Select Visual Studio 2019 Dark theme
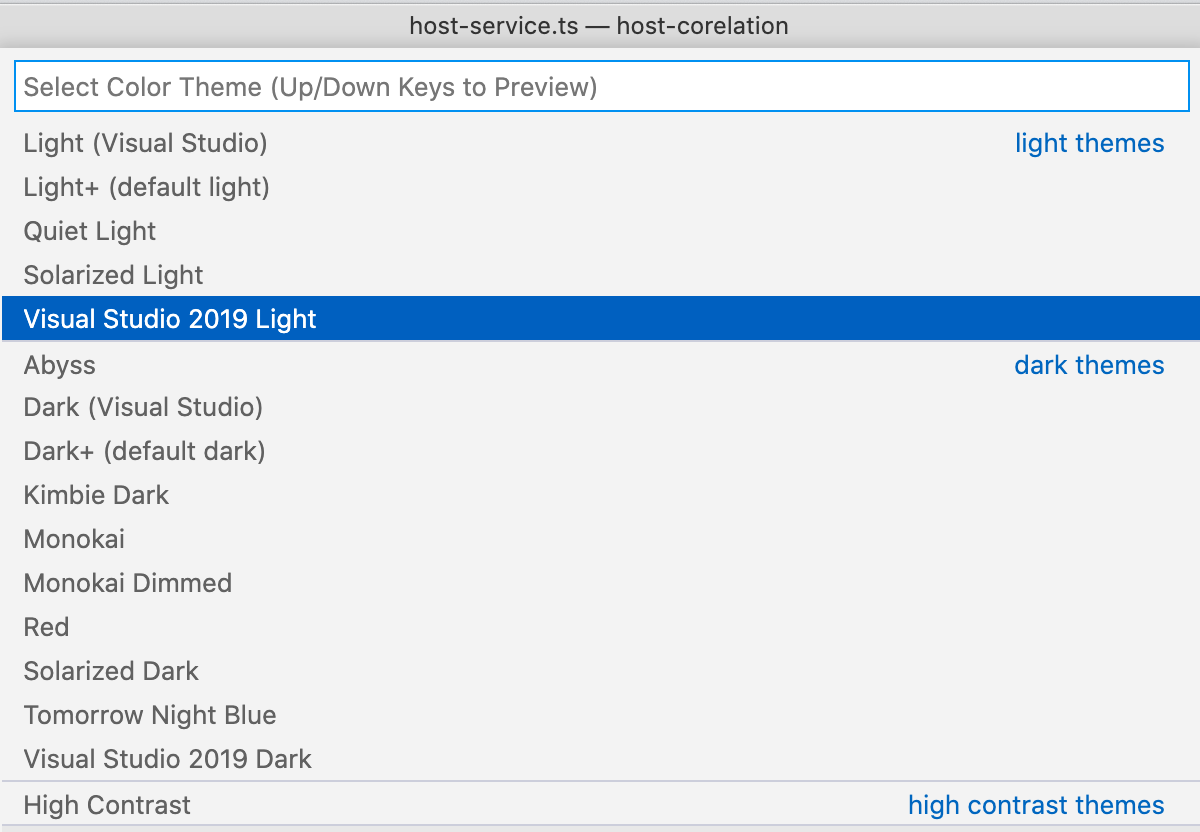 [x=167, y=759]
